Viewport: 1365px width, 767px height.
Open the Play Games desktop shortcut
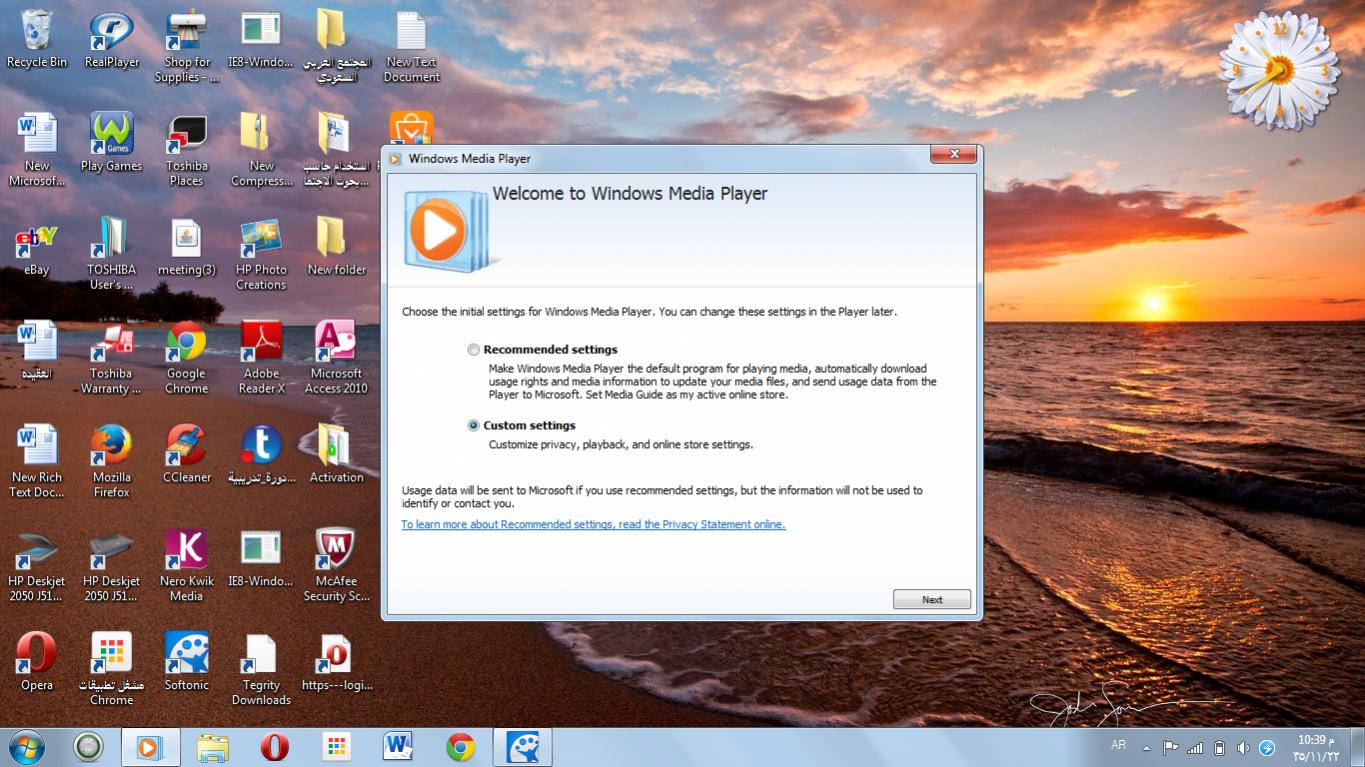point(111,143)
